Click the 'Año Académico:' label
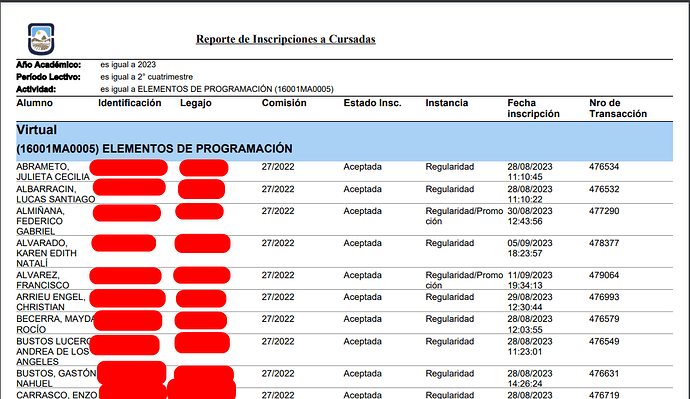The width and height of the screenshot is (690, 399). click(49, 65)
